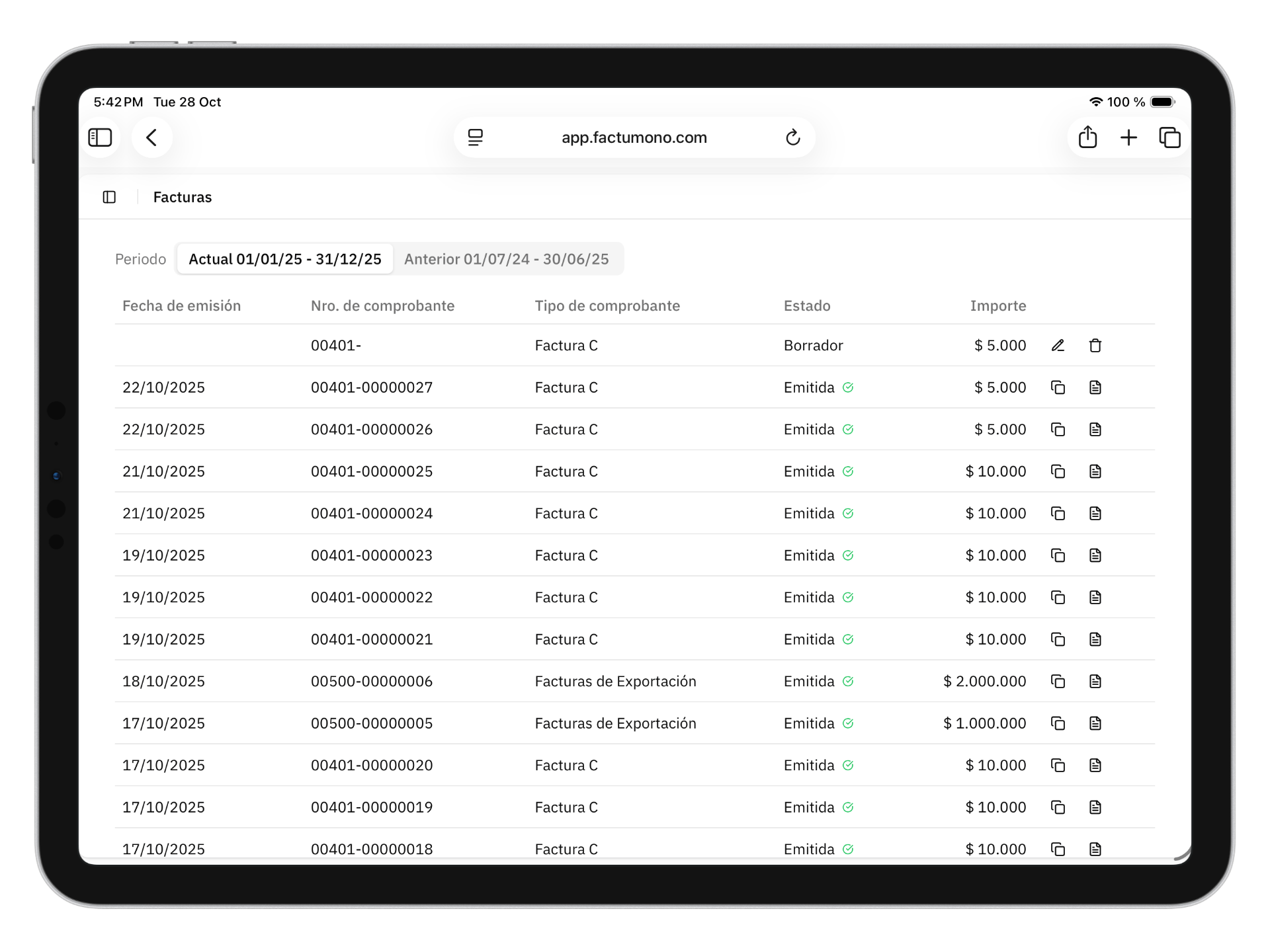This screenshot has height=952, width=1270.
Task: Open the page settings icon in the address bar
Action: tap(475, 138)
